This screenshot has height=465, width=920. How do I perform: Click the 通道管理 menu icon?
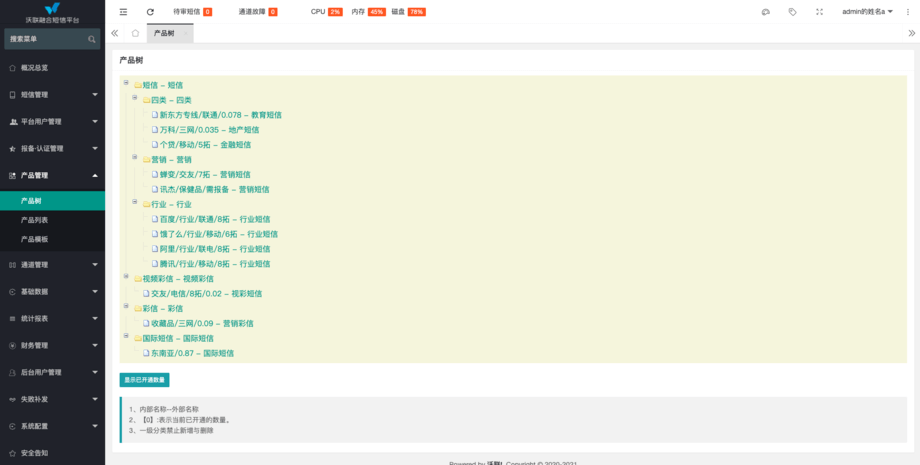12,265
